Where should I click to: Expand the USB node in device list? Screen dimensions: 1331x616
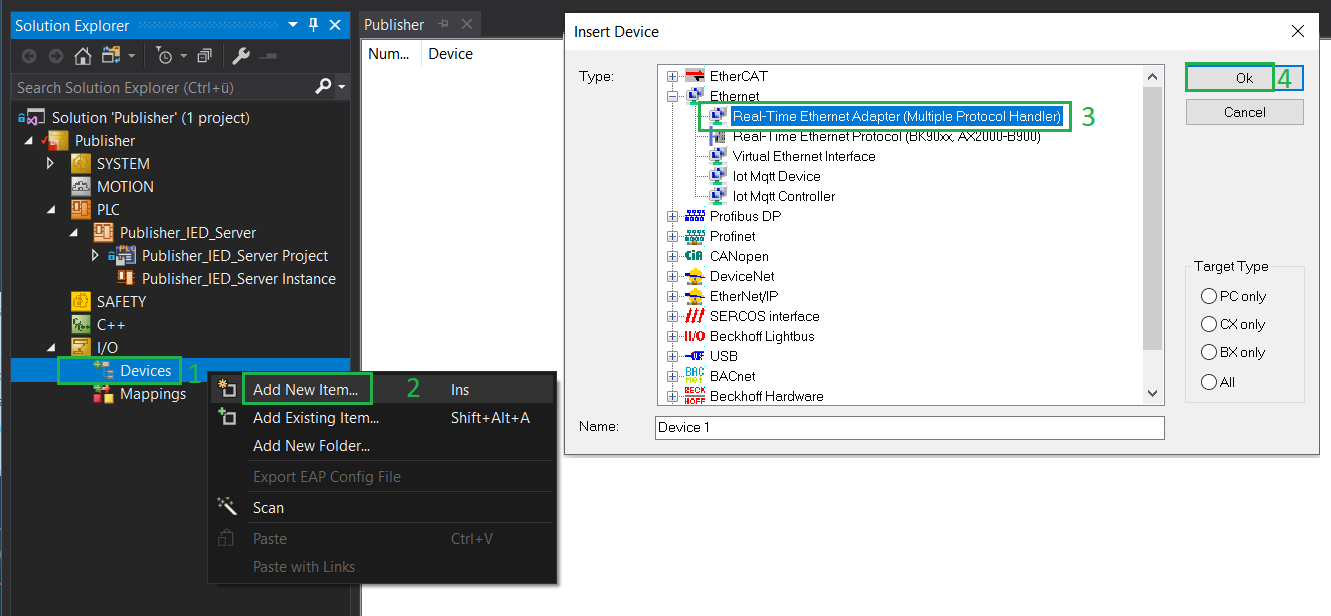673,356
